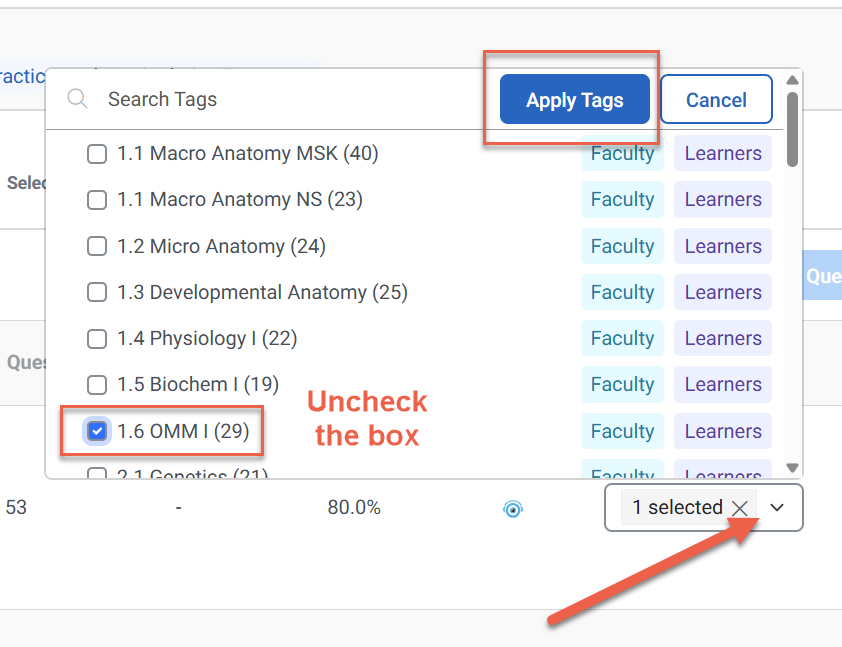The height and width of the screenshot is (647, 842).
Task: Check the 1.1 Macro Anatomy MSK box
Action: click(x=97, y=154)
